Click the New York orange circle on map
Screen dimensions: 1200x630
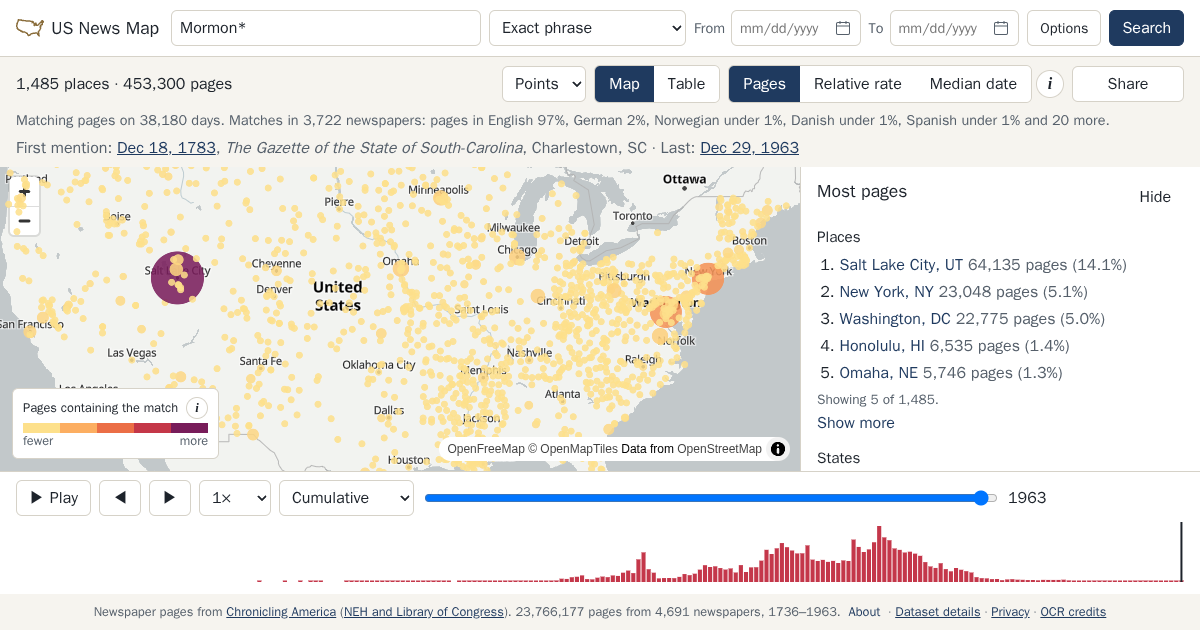(708, 279)
